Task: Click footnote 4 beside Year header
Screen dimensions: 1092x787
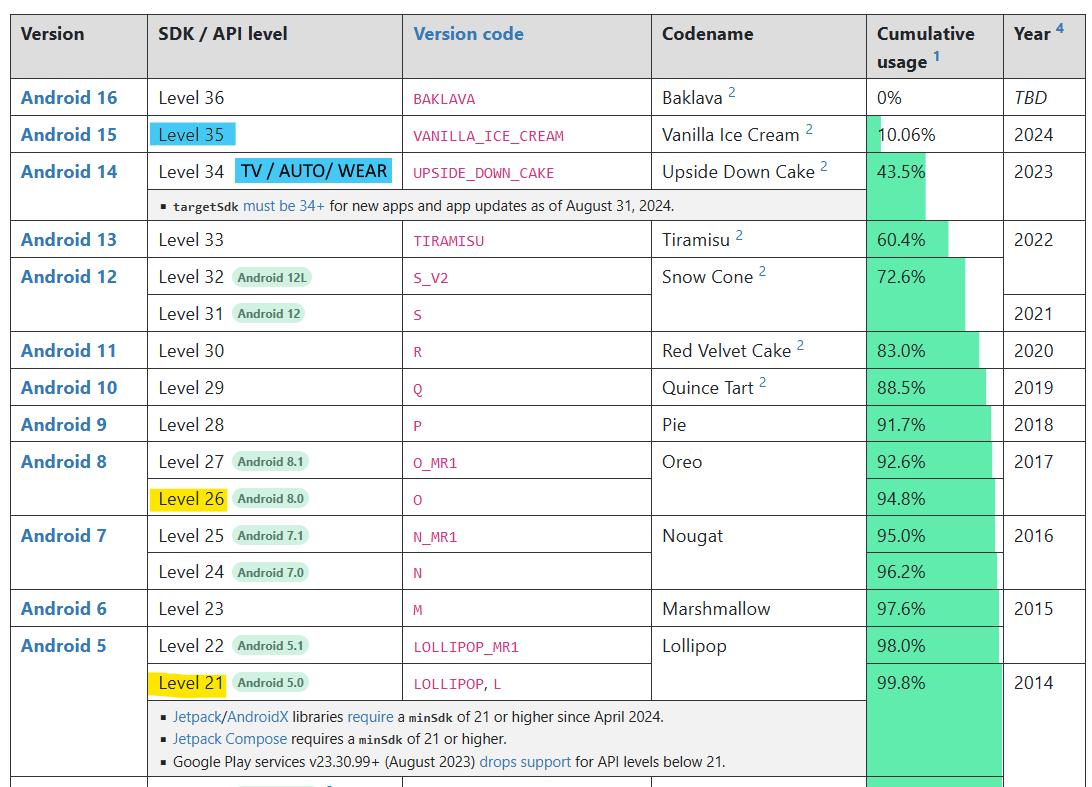Action: pos(1059,28)
